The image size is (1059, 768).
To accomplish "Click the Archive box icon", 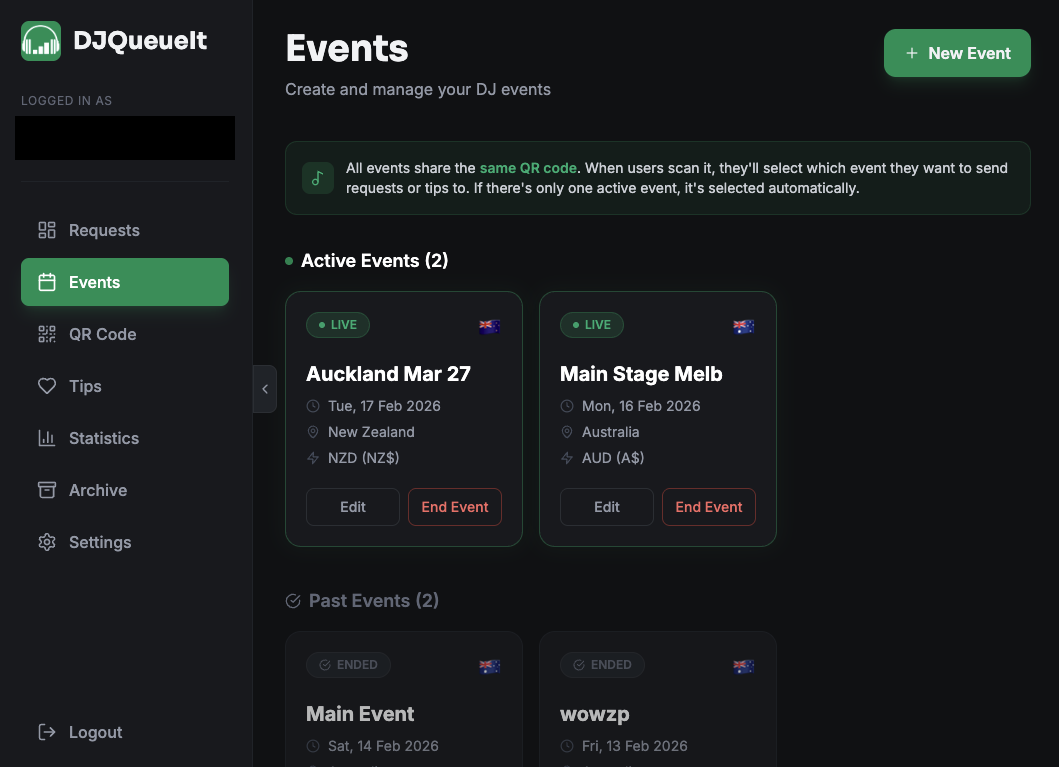I will pyautogui.click(x=47, y=490).
